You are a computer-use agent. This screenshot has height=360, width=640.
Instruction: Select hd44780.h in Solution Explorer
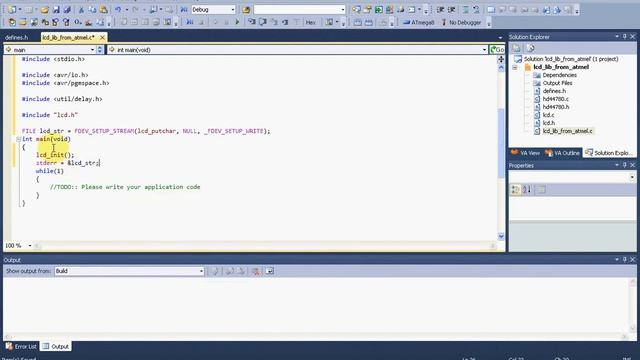point(556,107)
